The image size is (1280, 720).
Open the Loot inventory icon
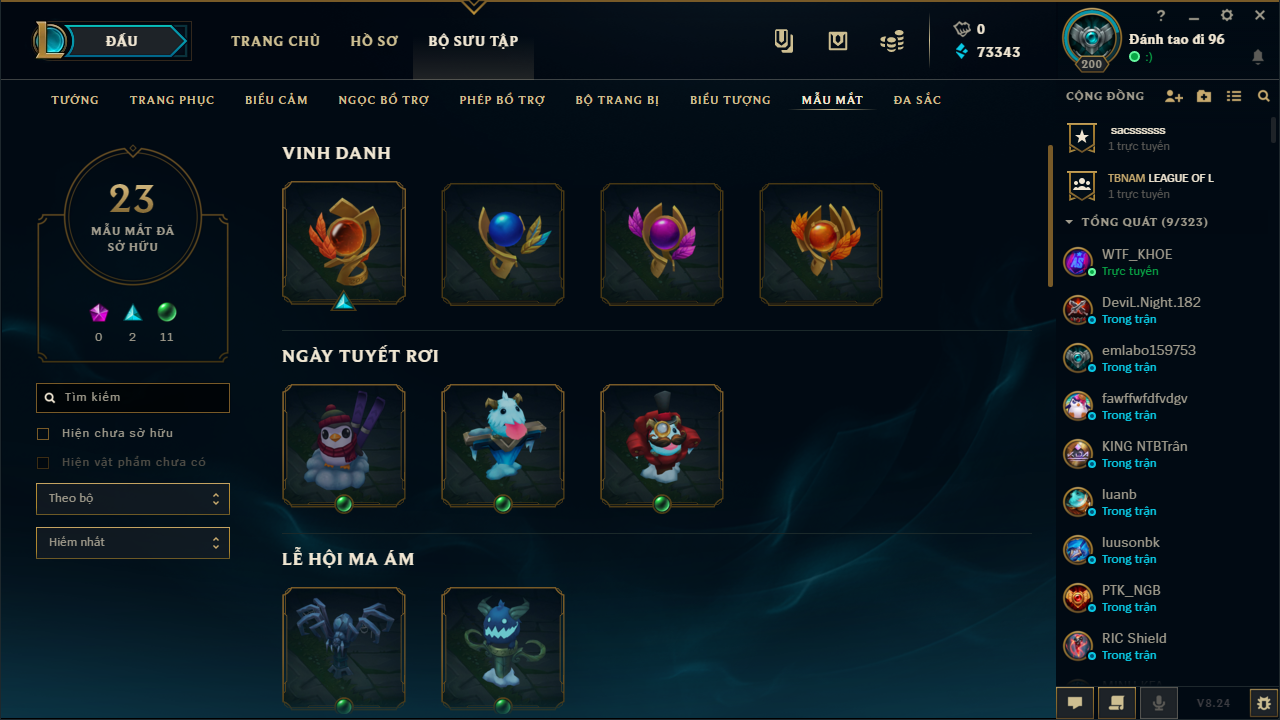pos(838,41)
